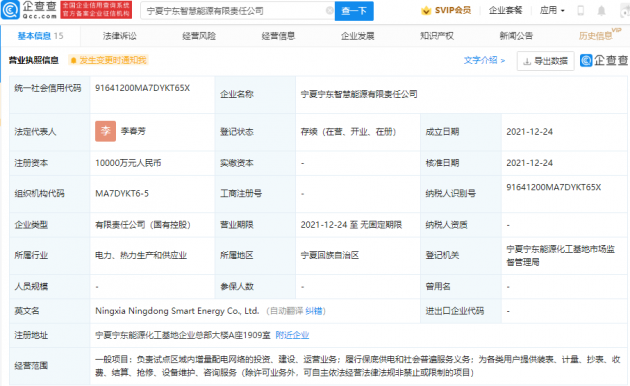Image resolution: width=630 pixels, height=386 pixels.
Task: Select company name 宁夏宁东智慧能源有限责任公司 cell
Action: (x=359, y=94)
